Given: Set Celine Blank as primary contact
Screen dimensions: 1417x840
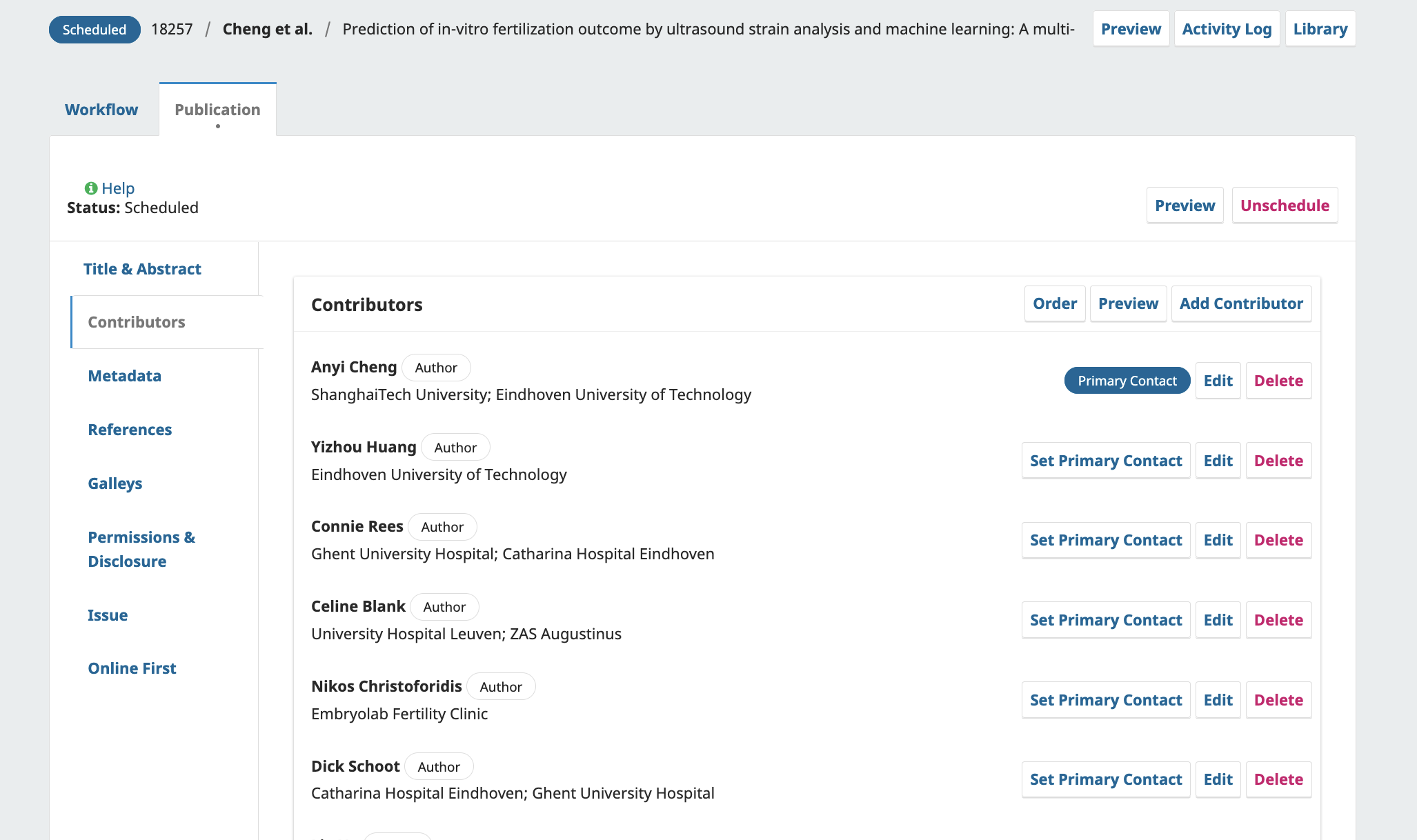Looking at the screenshot, I should tap(1105, 620).
